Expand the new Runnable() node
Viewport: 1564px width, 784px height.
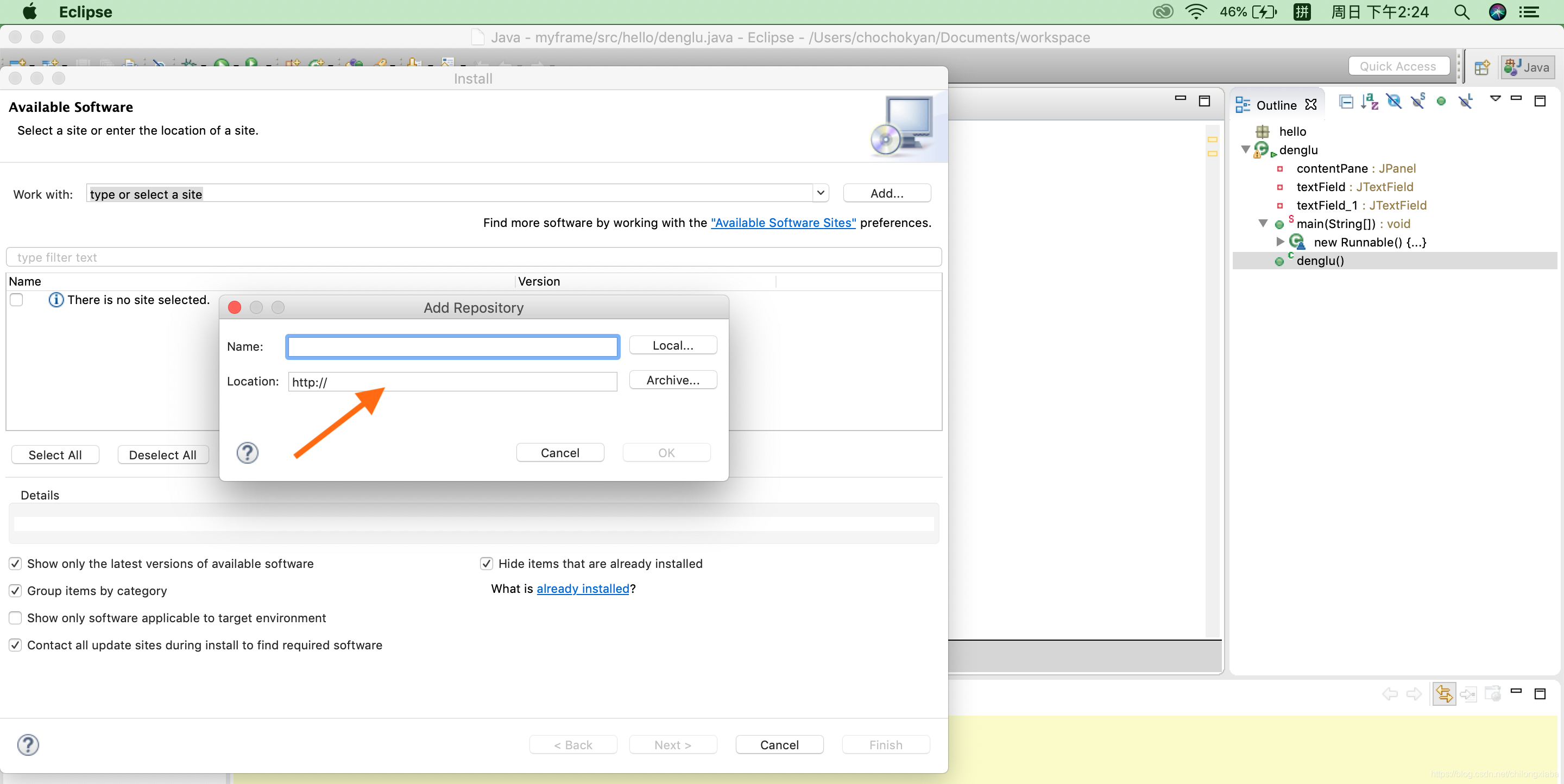[x=1280, y=242]
